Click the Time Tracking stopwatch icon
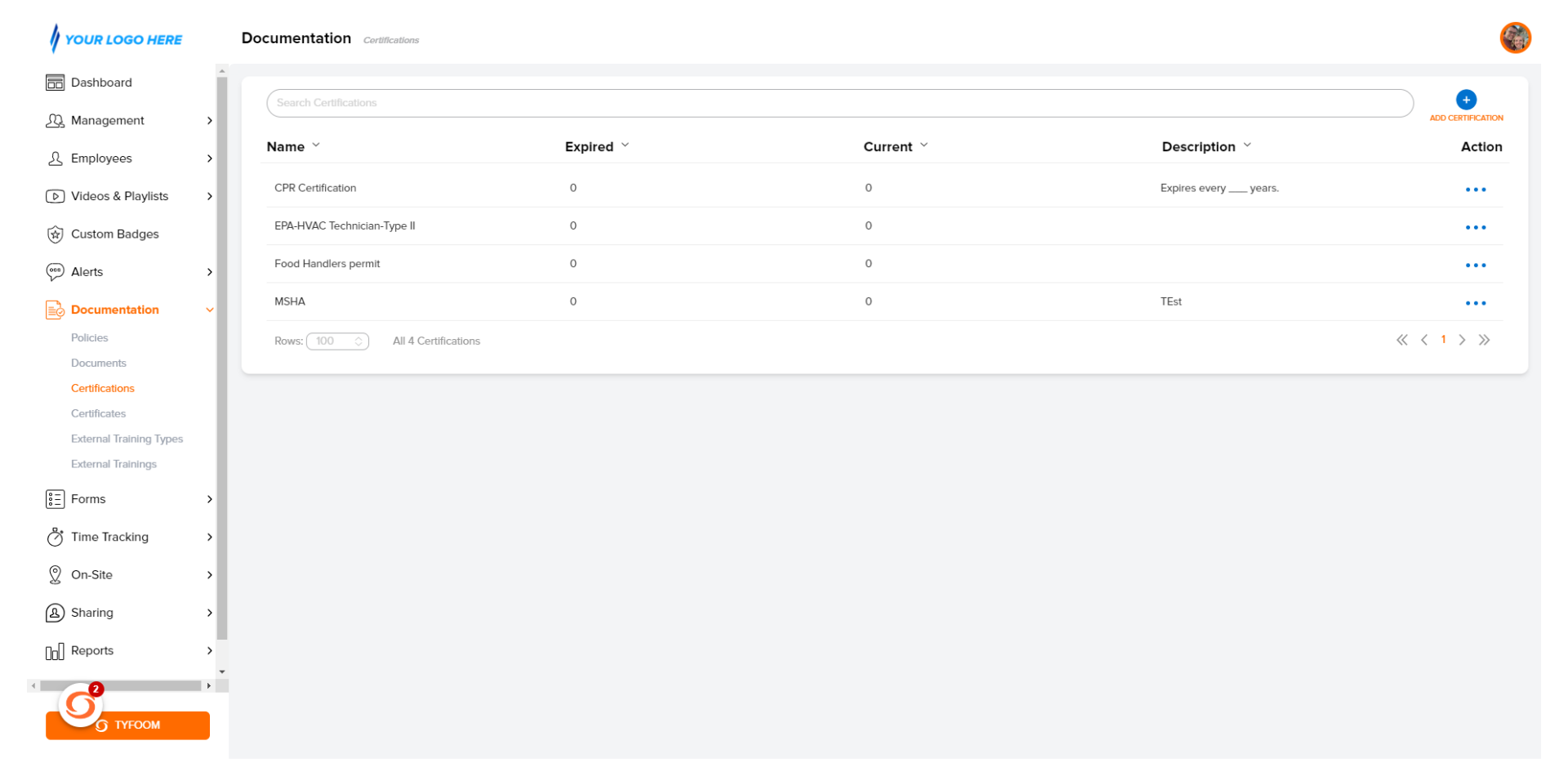1568x772 pixels. [55, 537]
